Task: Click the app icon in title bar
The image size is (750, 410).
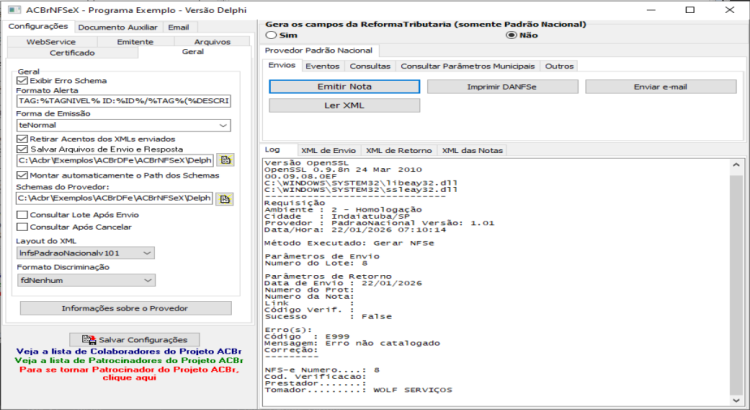Action: coord(14,10)
